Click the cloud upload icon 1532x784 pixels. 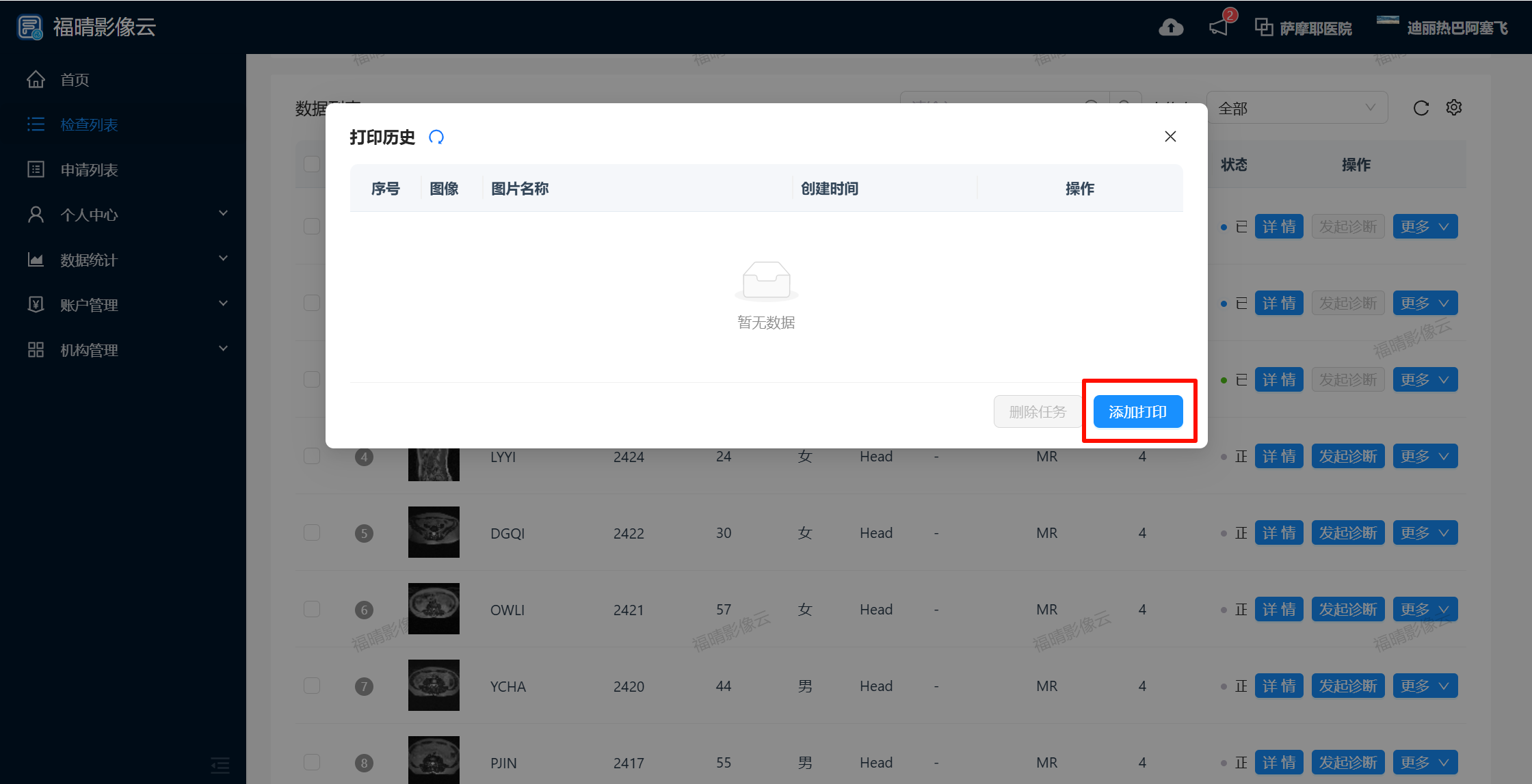[1171, 27]
